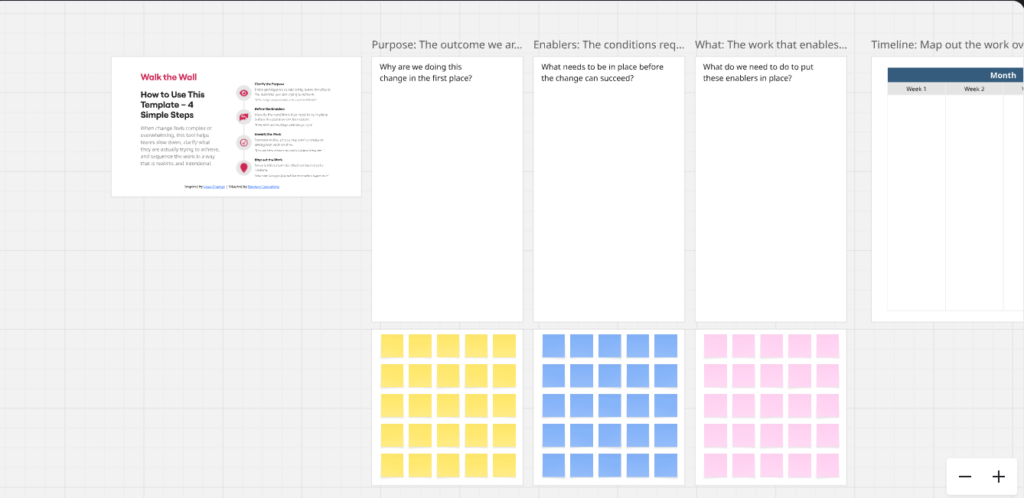Image resolution: width=1024 pixels, height=498 pixels.
Task: Select the 'Enablers: The conditions' frame title
Action: (x=609, y=45)
